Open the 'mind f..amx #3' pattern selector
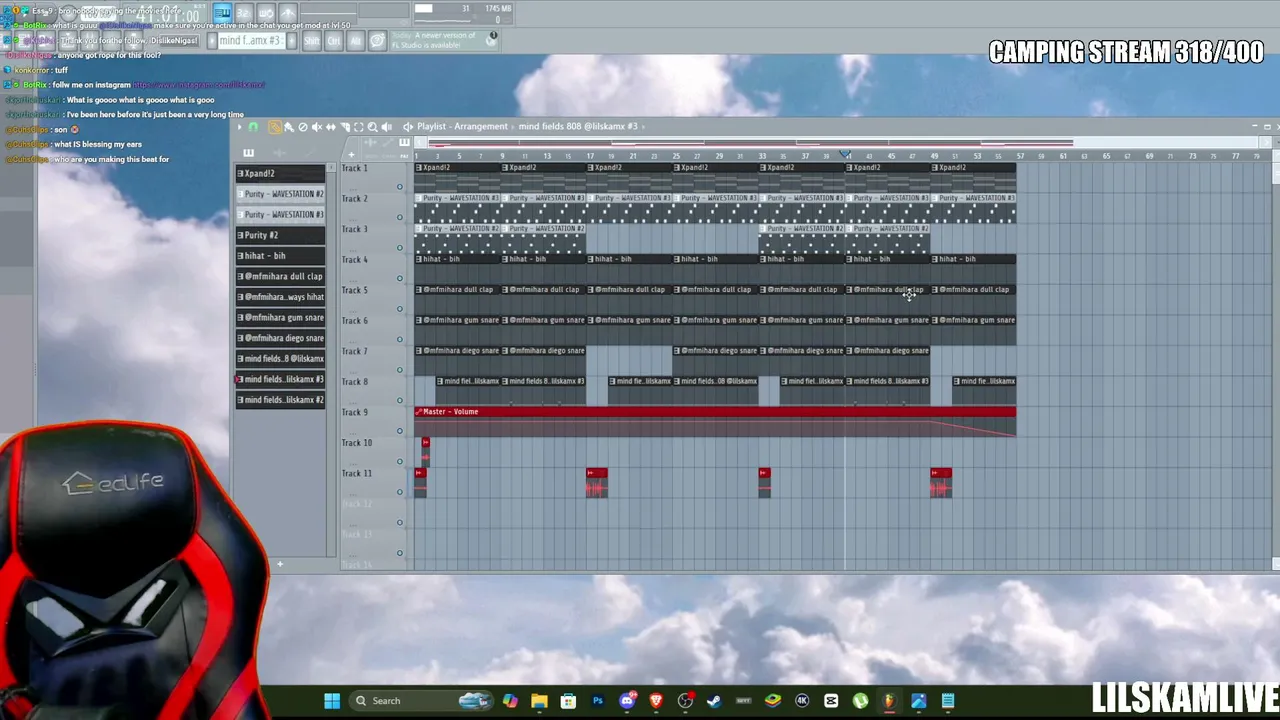The height and width of the screenshot is (720, 1280). click(x=250, y=41)
